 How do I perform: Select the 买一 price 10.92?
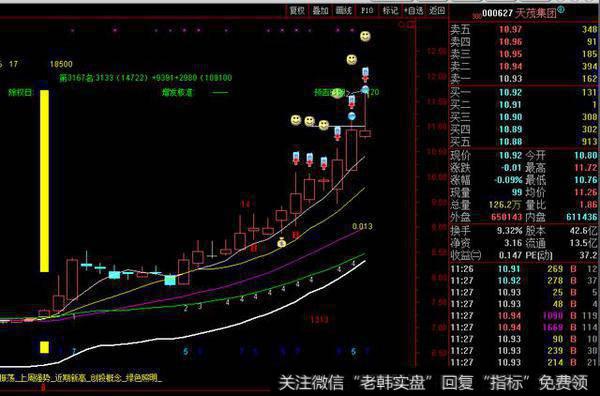coord(510,92)
